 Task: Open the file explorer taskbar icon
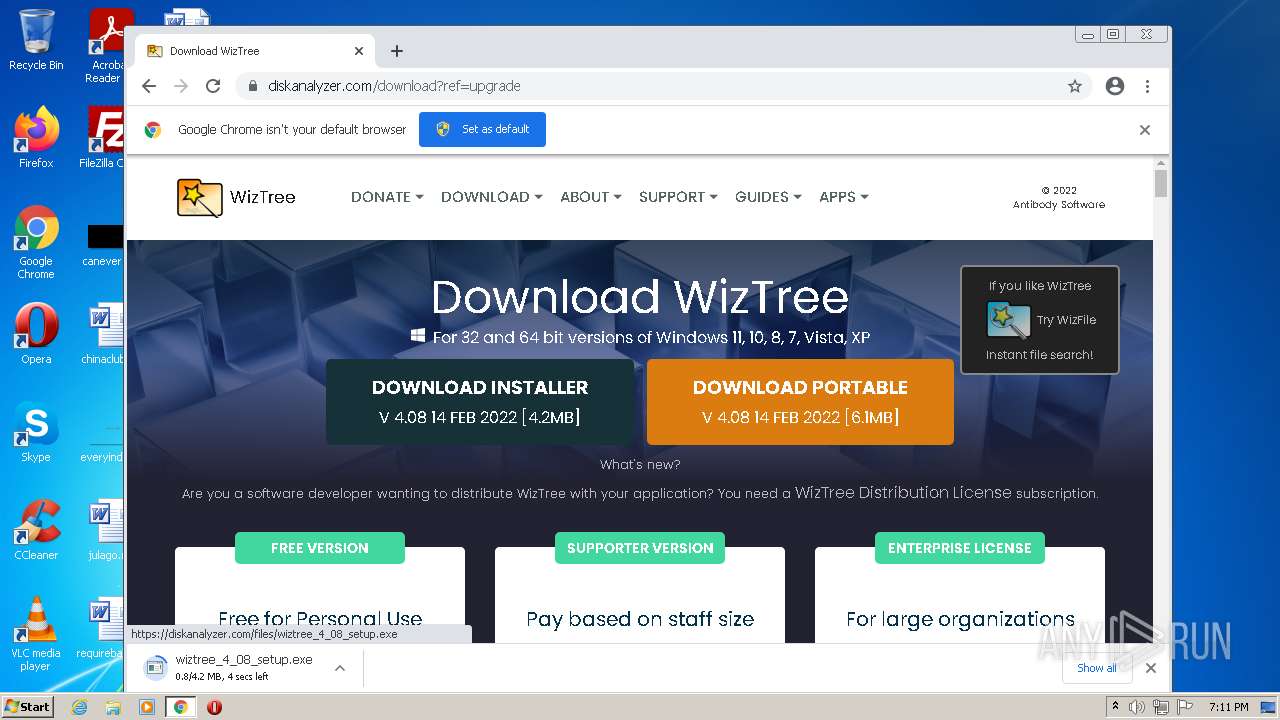[x=113, y=707]
